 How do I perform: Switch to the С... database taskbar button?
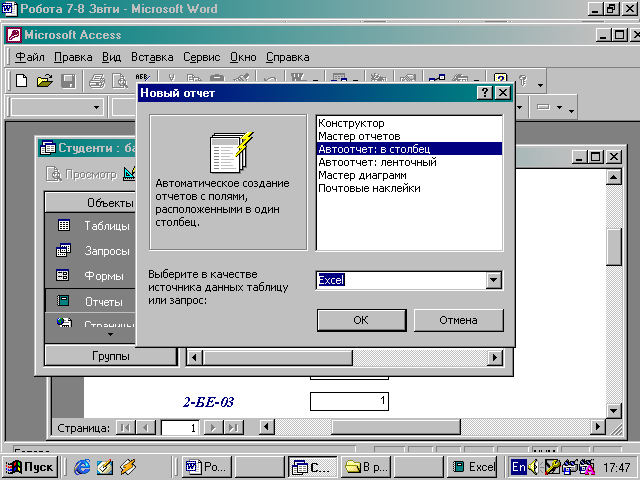312,467
